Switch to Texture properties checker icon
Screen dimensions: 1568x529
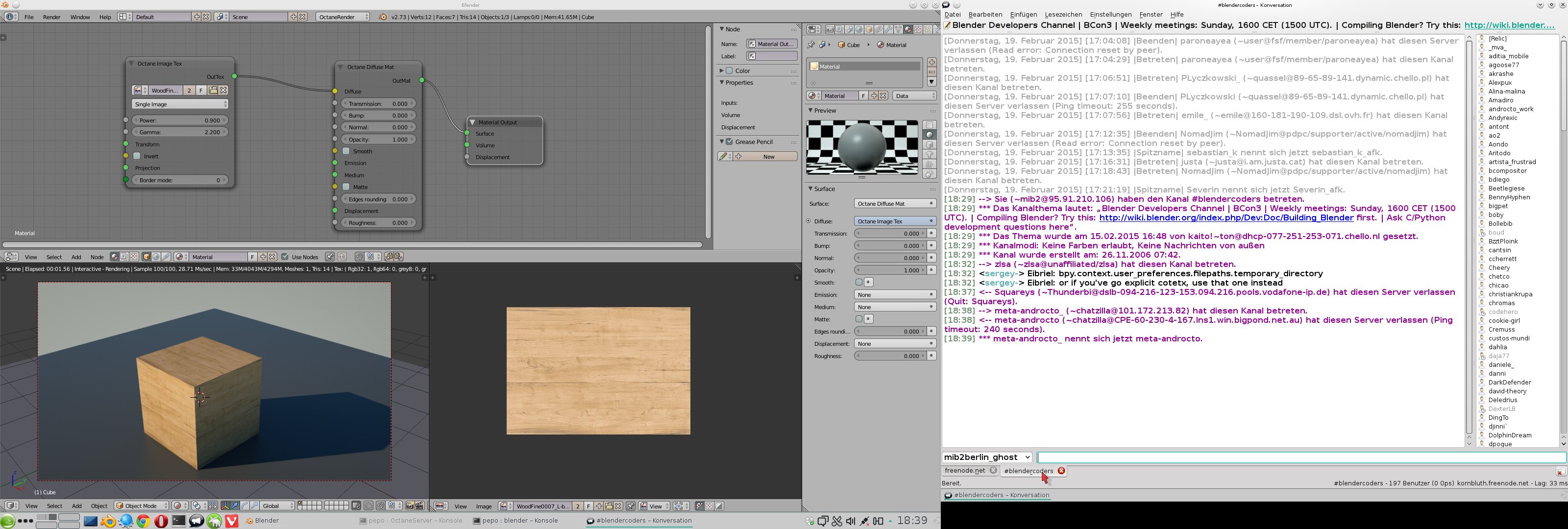918,29
